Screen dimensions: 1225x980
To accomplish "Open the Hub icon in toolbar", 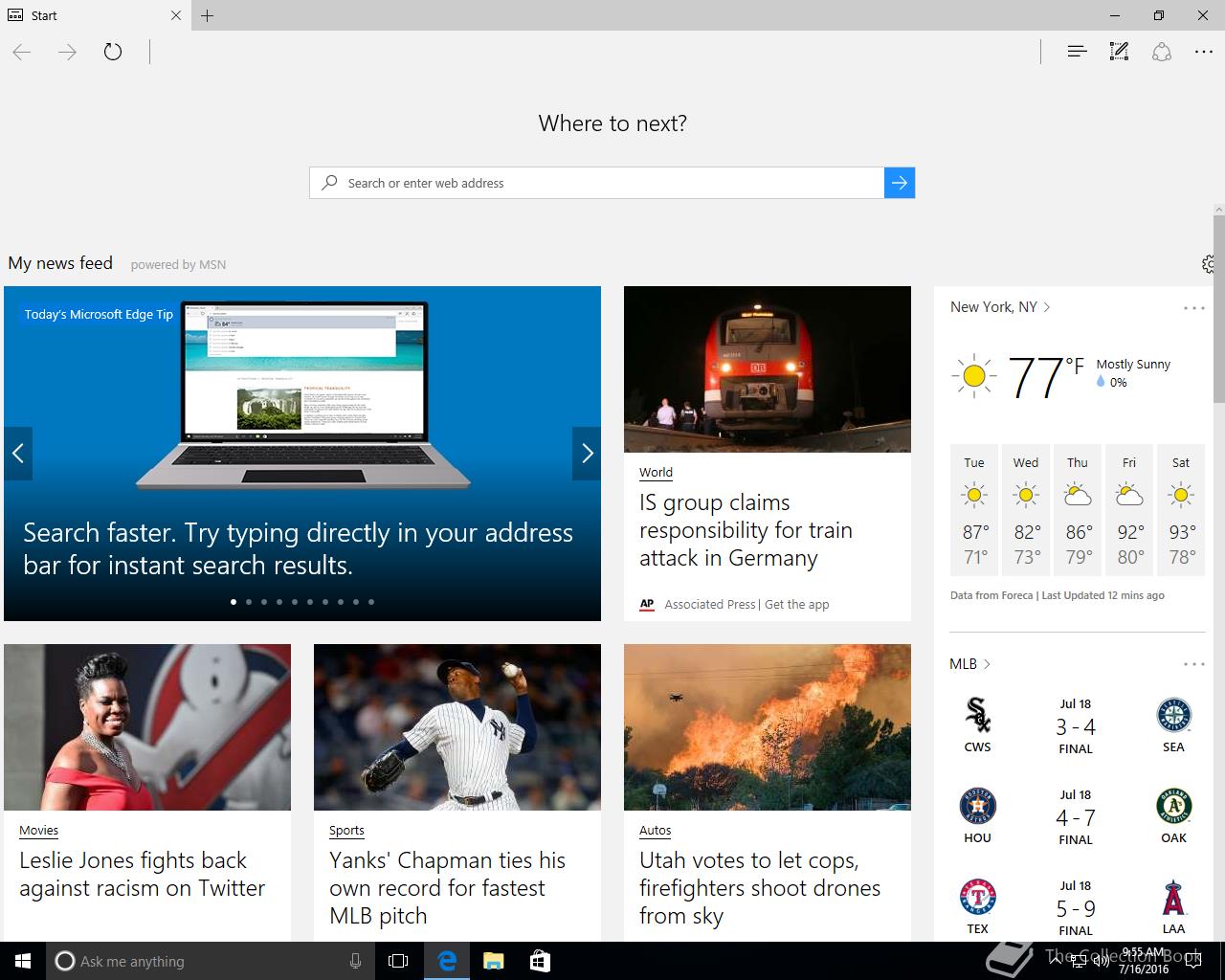I will (x=1077, y=52).
